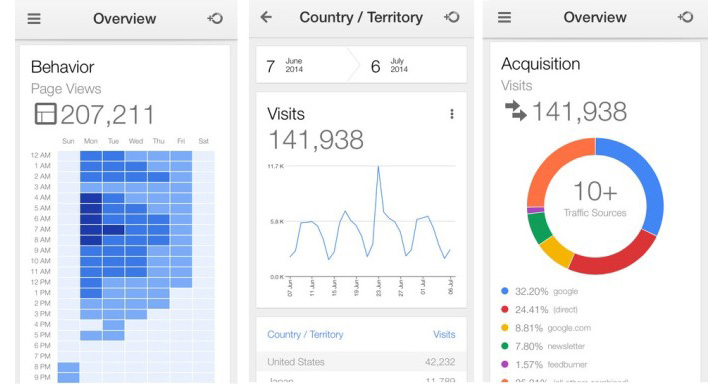Tap the Monday 4 AM heatmap cell
This screenshot has width=724, height=385.
coord(91,198)
